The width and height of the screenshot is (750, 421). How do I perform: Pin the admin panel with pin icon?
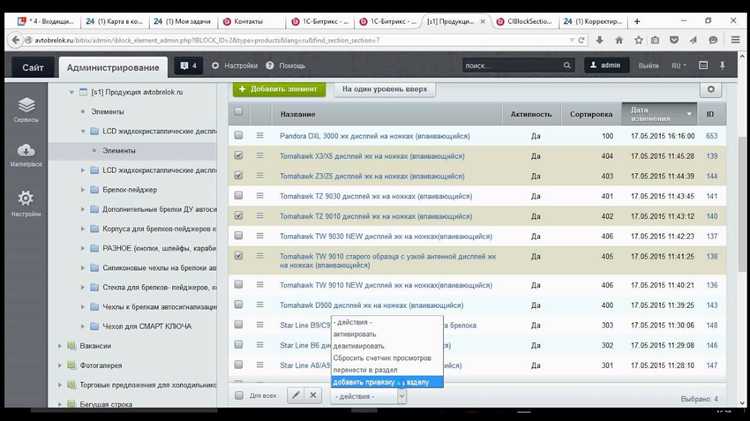click(x=722, y=66)
